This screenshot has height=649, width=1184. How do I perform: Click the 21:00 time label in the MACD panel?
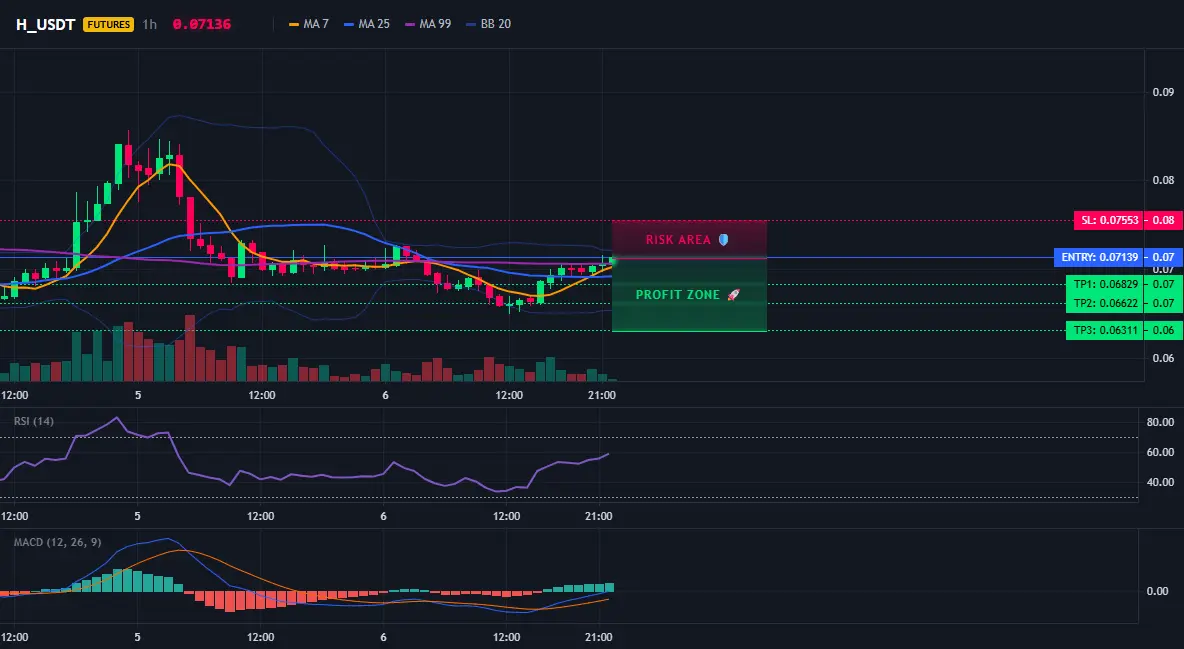[599, 637]
